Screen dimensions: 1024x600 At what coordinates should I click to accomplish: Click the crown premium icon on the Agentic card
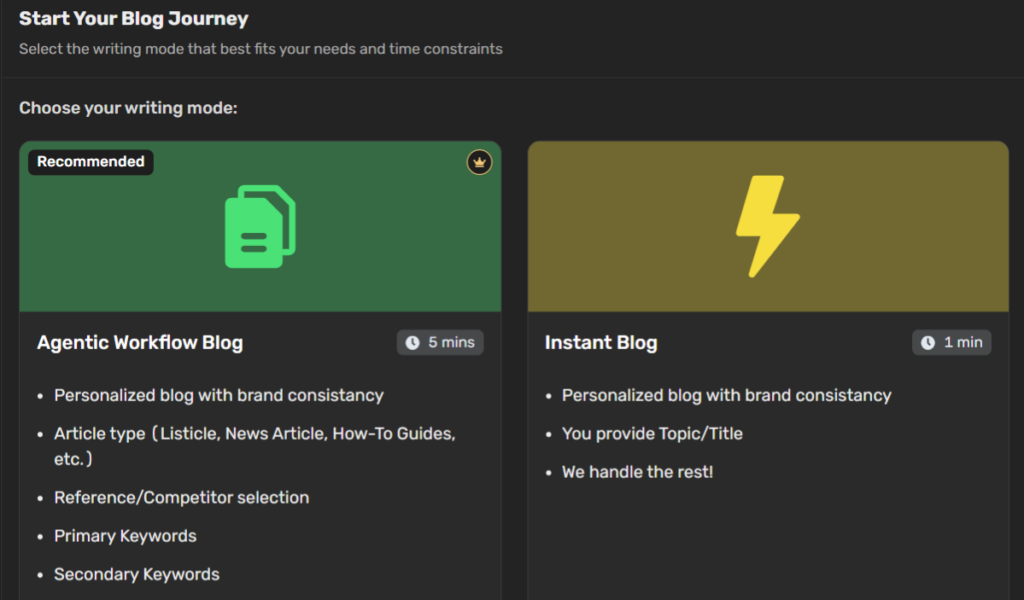(x=480, y=162)
